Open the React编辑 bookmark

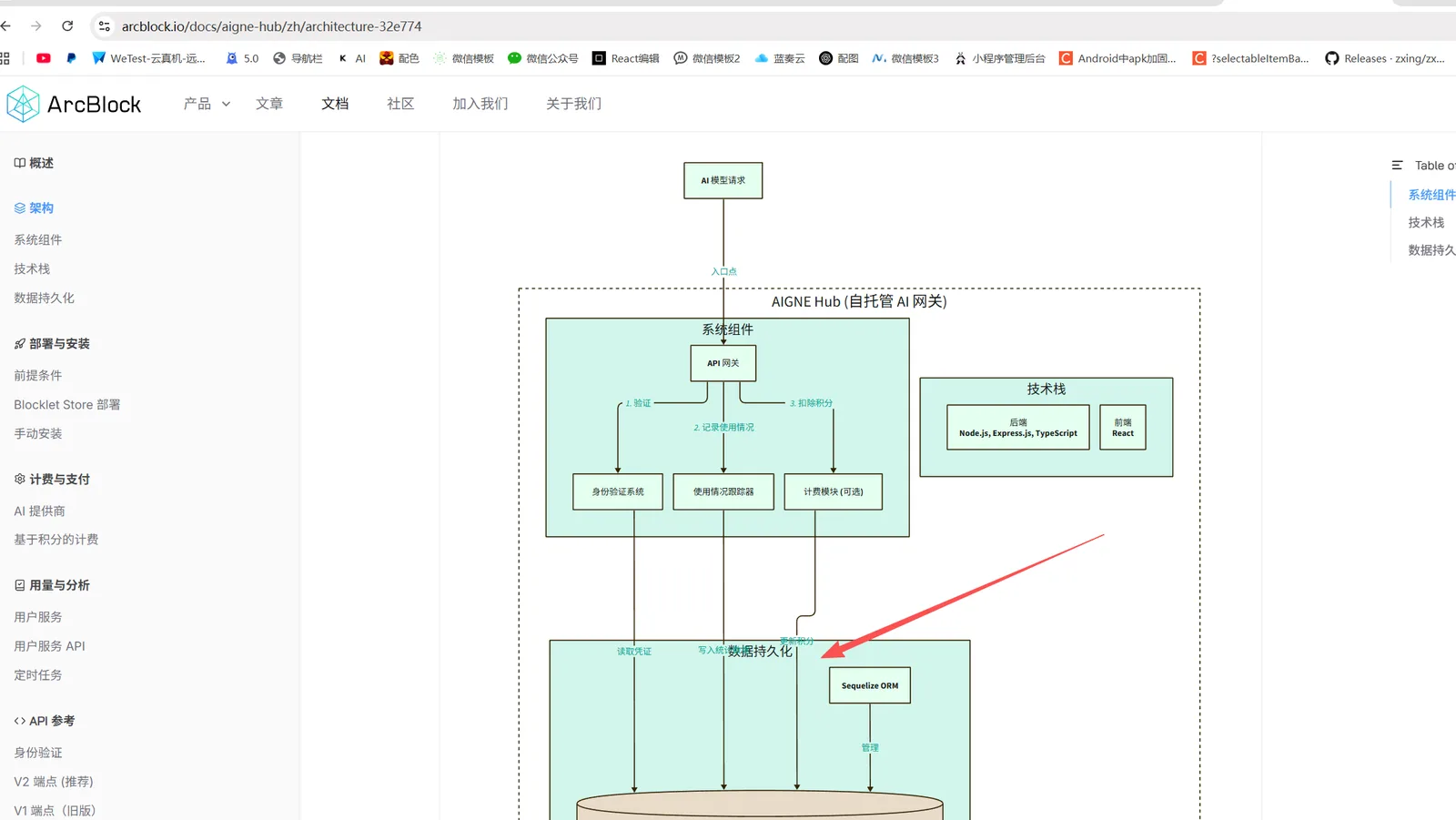(626, 58)
